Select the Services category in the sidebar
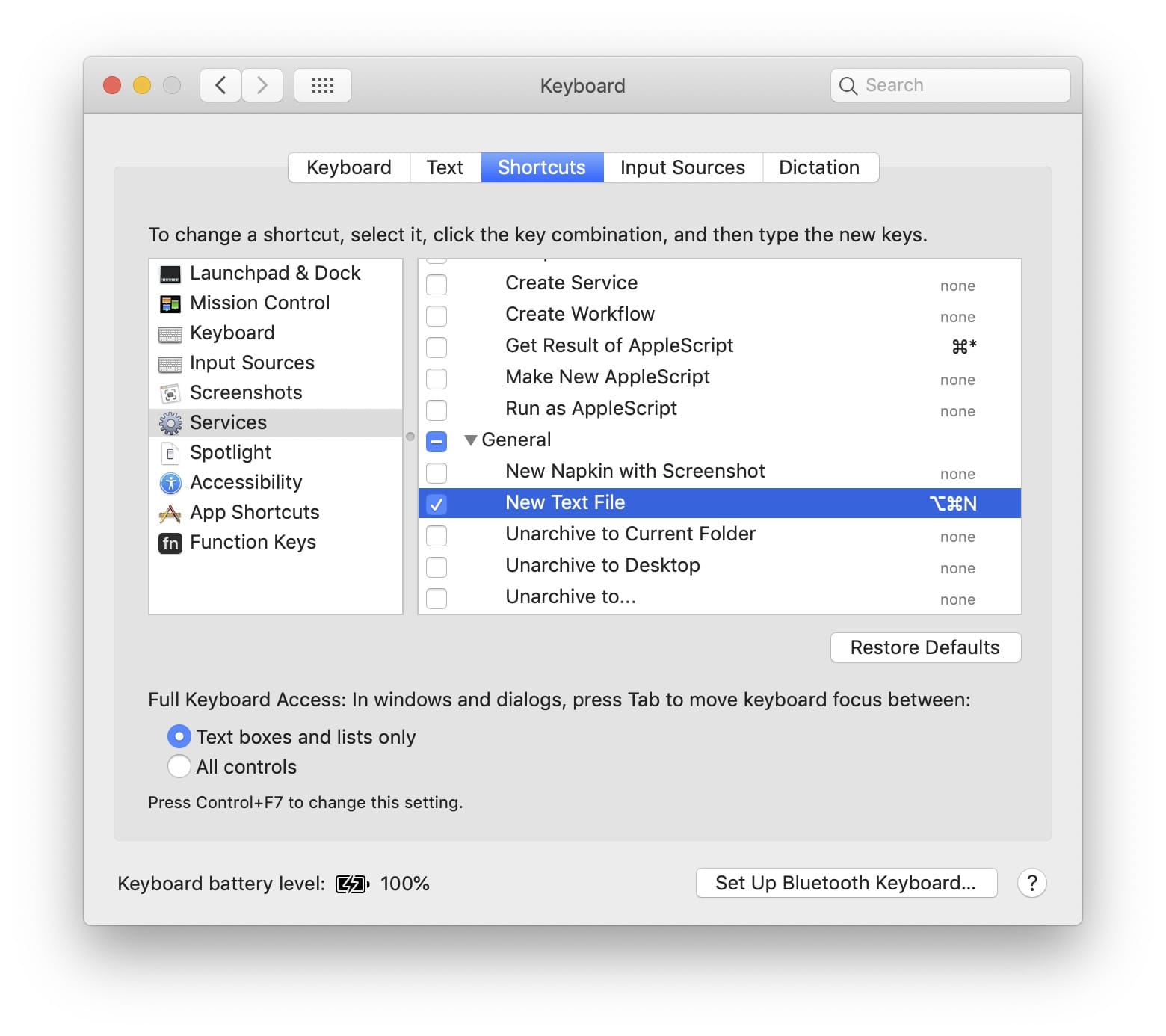The height and width of the screenshot is (1036, 1166). click(228, 422)
